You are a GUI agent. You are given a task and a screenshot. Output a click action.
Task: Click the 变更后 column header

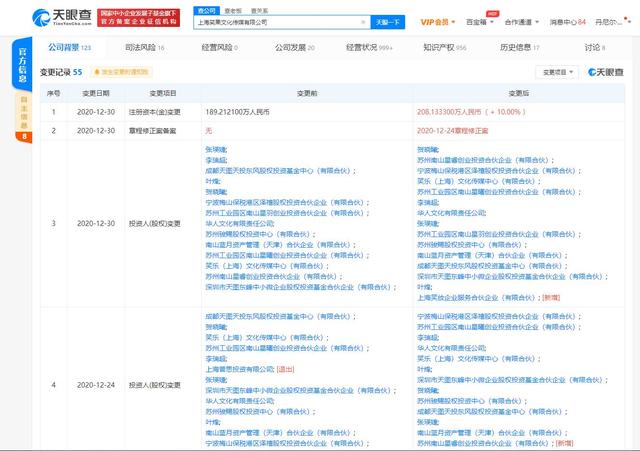tap(518, 93)
